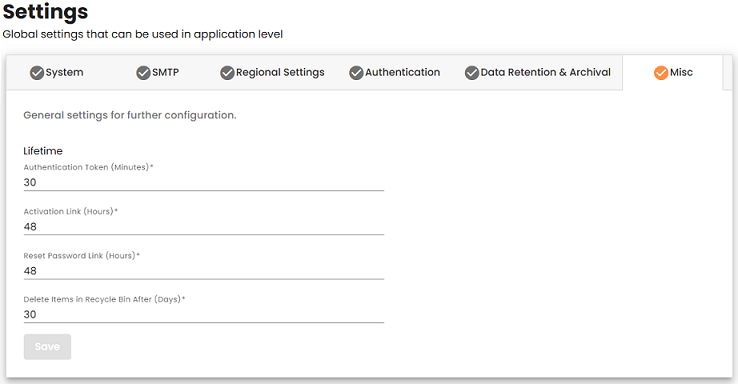738x384 pixels.
Task: Click the Lifetime section heading
Action: click(x=43, y=151)
